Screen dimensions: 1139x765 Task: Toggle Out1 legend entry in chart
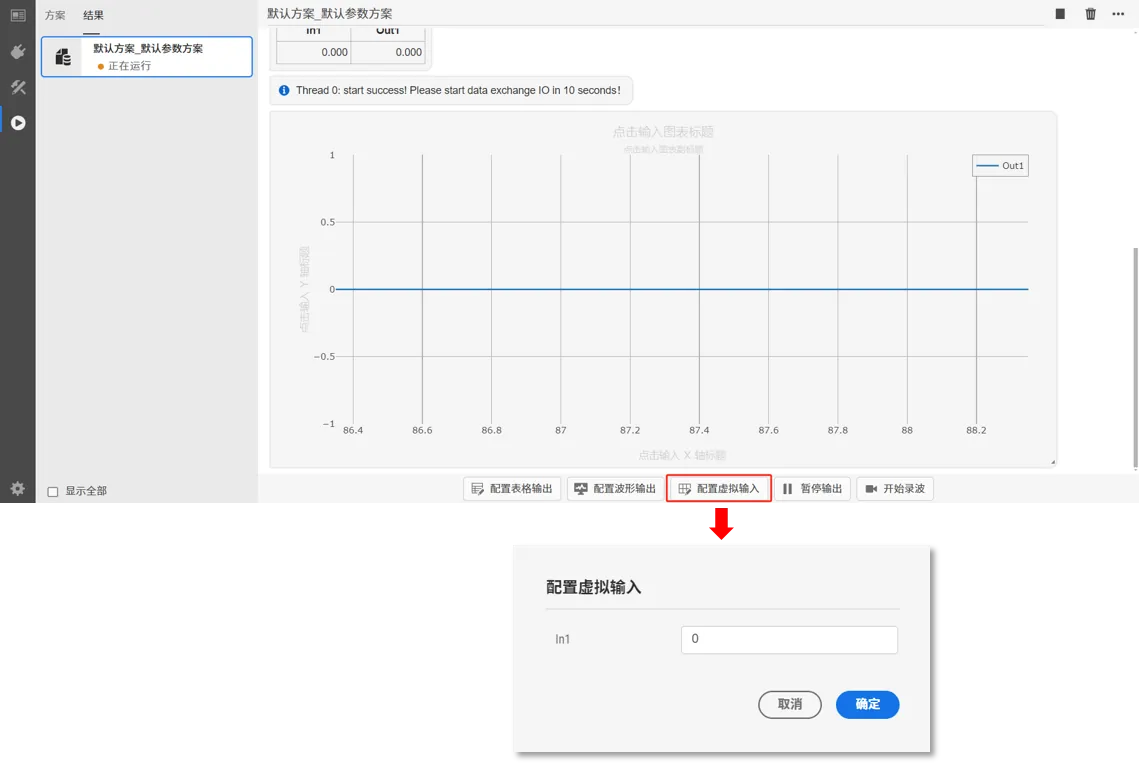[x=1000, y=166]
